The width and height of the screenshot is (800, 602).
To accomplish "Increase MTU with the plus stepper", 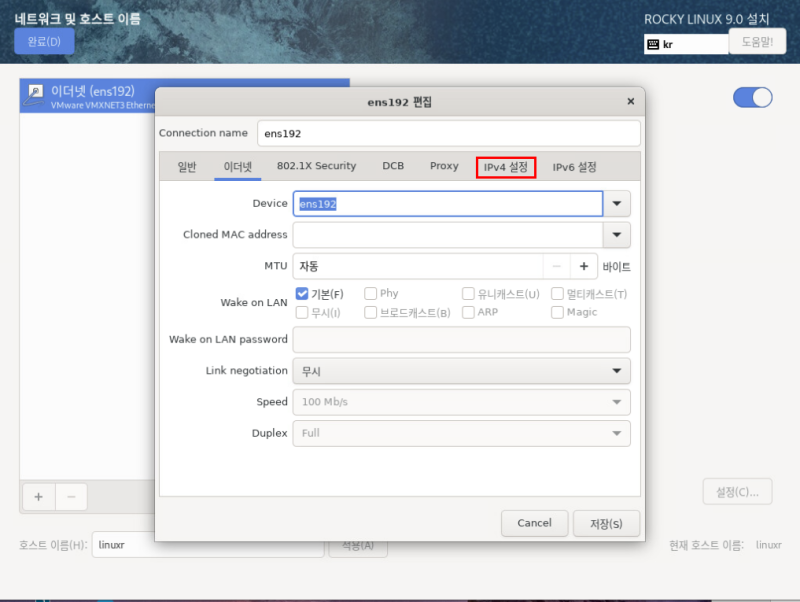I will pos(584,266).
